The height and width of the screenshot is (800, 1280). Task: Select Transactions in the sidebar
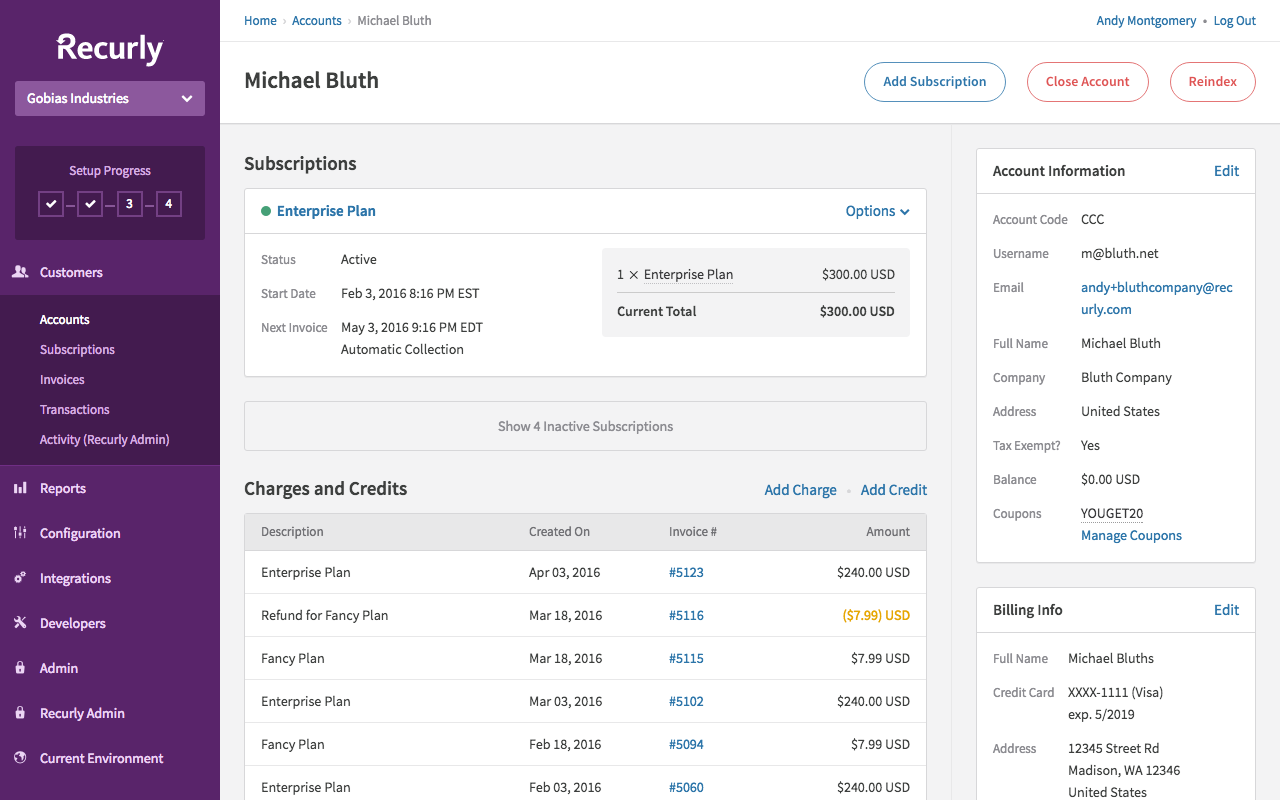pyautogui.click(x=74, y=409)
